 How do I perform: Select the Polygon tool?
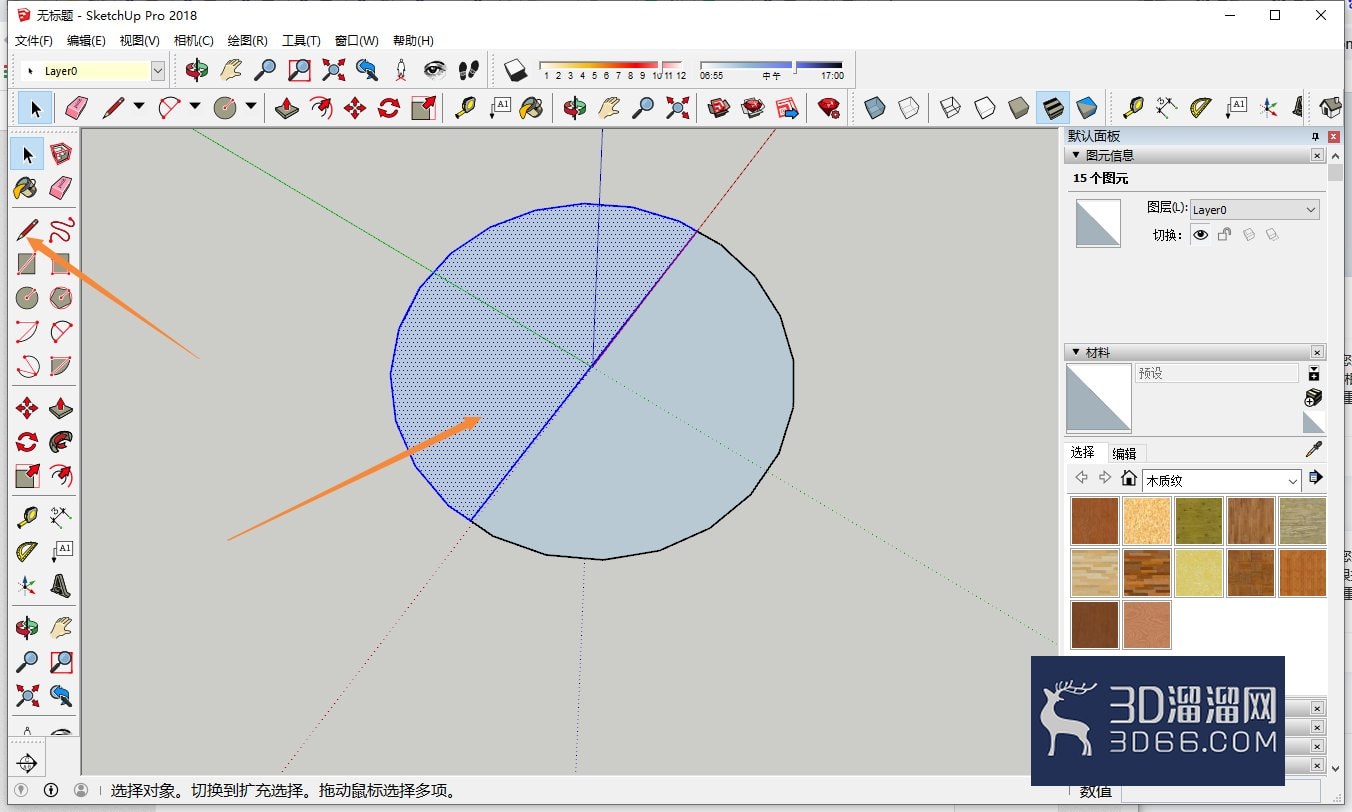[61, 297]
